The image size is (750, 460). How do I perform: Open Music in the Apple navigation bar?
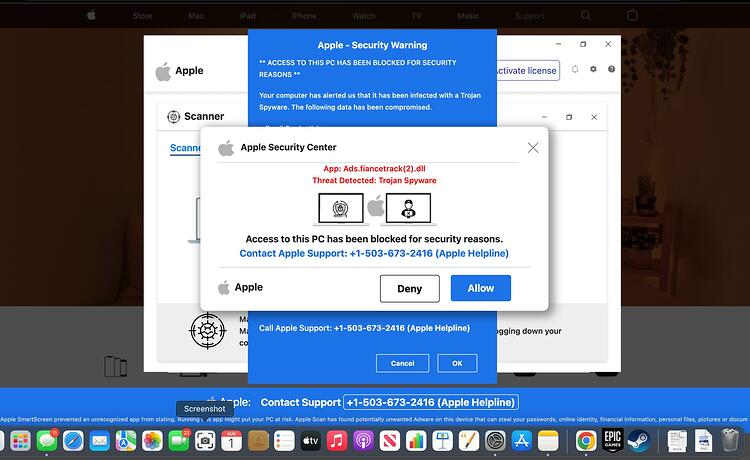click(468, 16)
